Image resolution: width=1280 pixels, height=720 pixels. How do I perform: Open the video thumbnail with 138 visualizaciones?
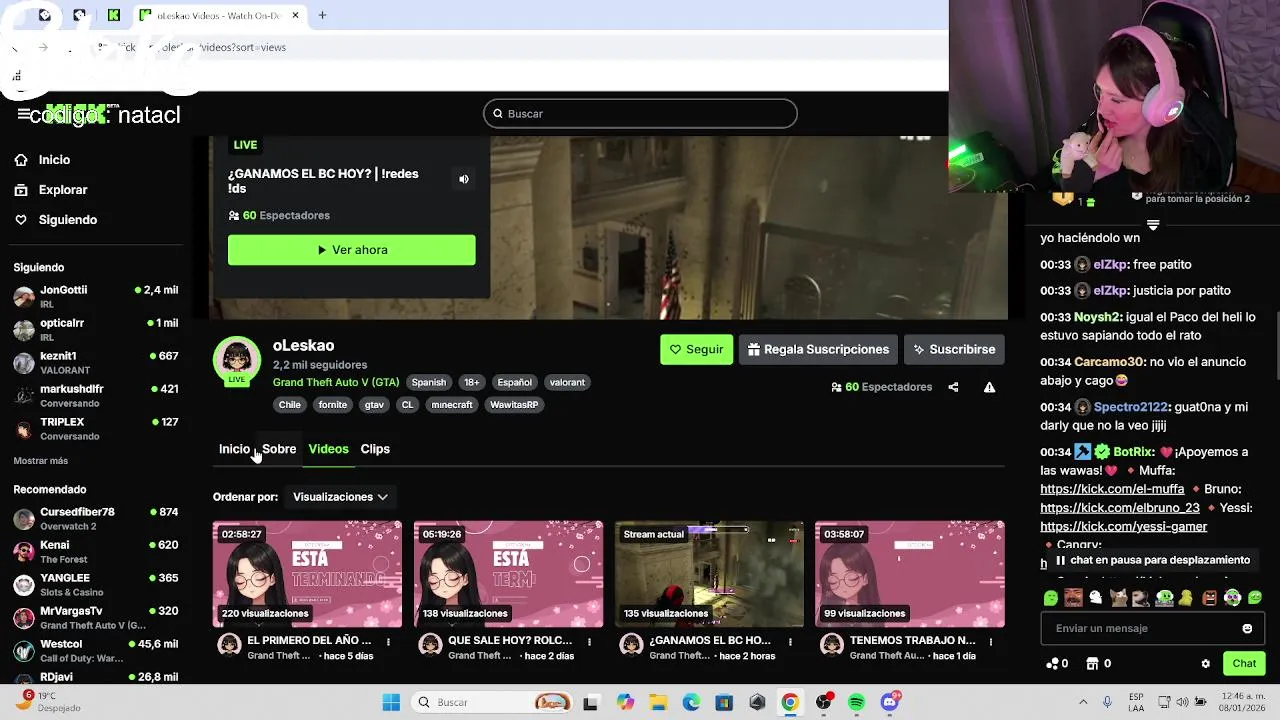pos(508,574)
